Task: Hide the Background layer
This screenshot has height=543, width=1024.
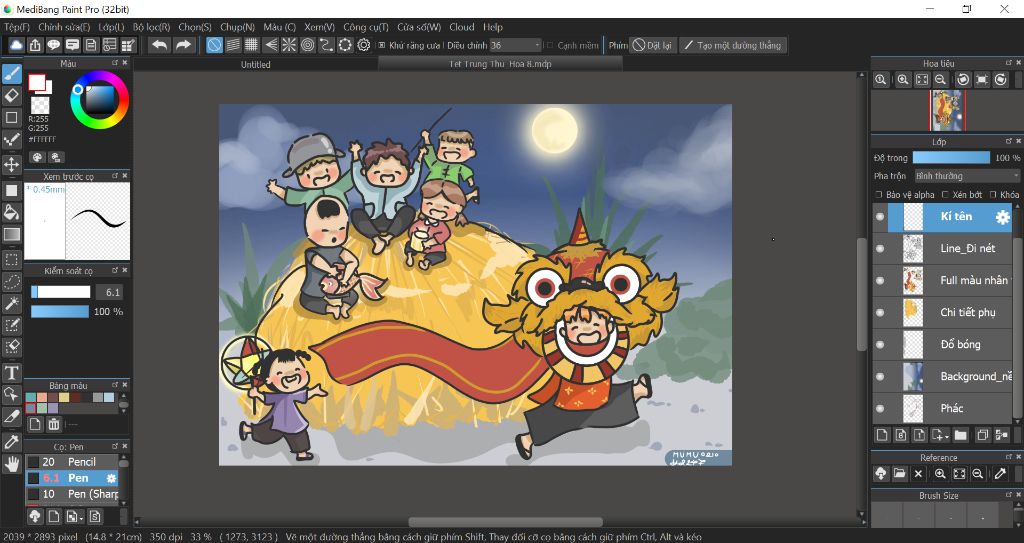Action: 880,376
